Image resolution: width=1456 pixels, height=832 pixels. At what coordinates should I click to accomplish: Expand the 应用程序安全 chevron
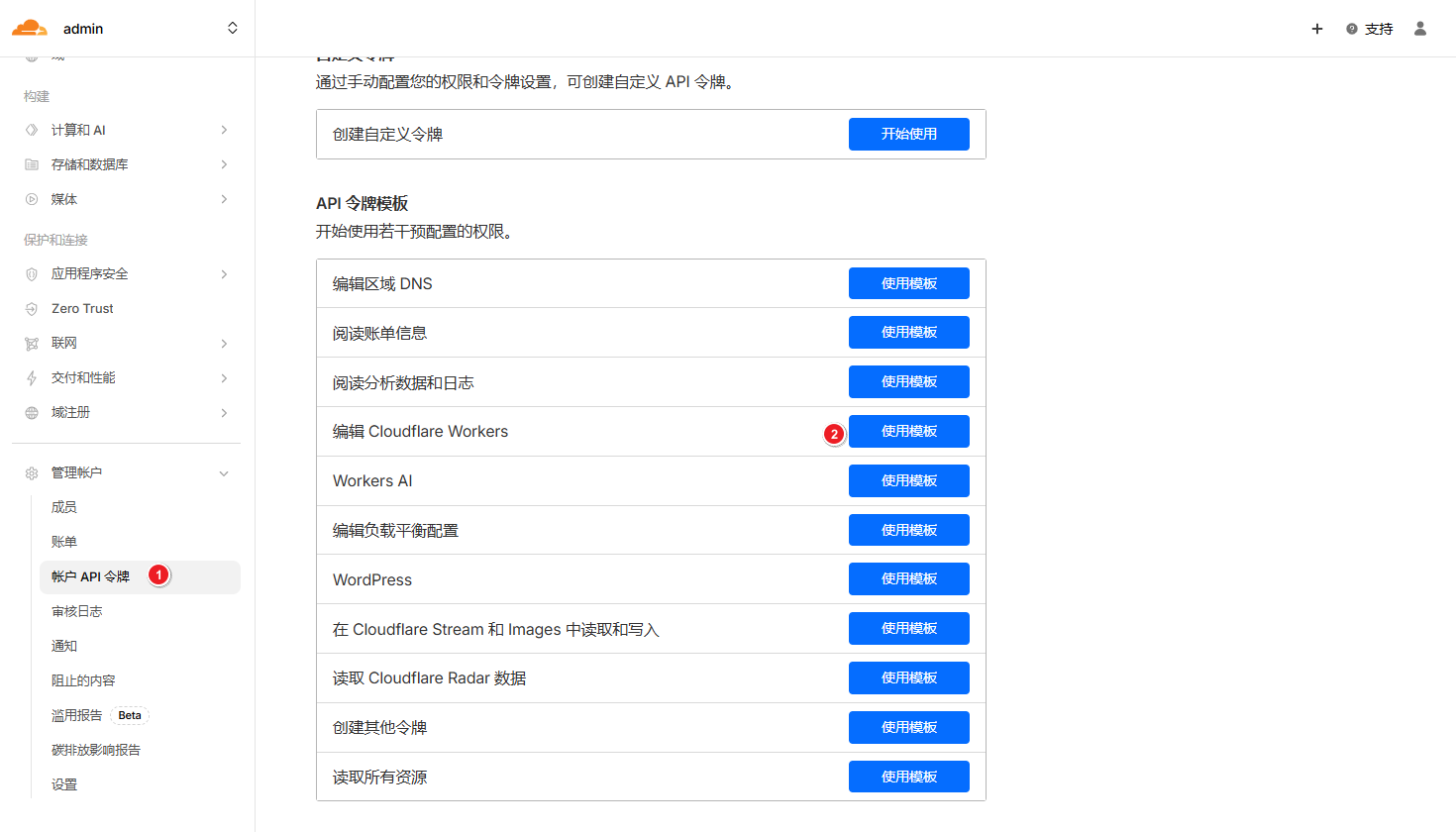click(225, 274)
